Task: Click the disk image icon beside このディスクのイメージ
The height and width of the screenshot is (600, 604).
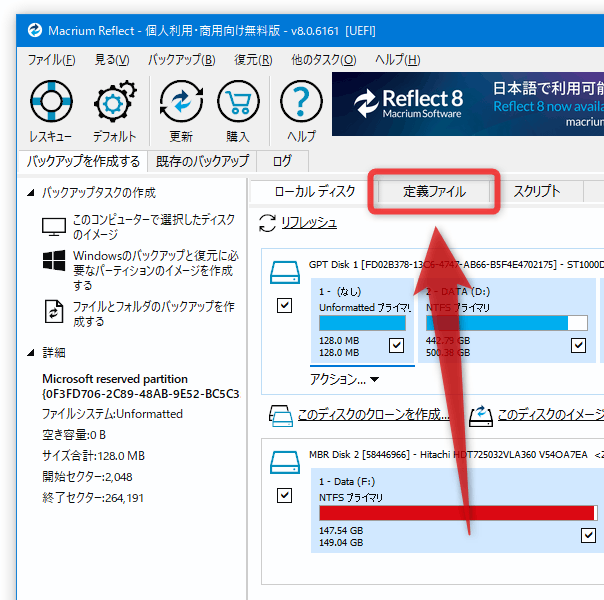Action: pyautogui.click(x=481, y=416)
